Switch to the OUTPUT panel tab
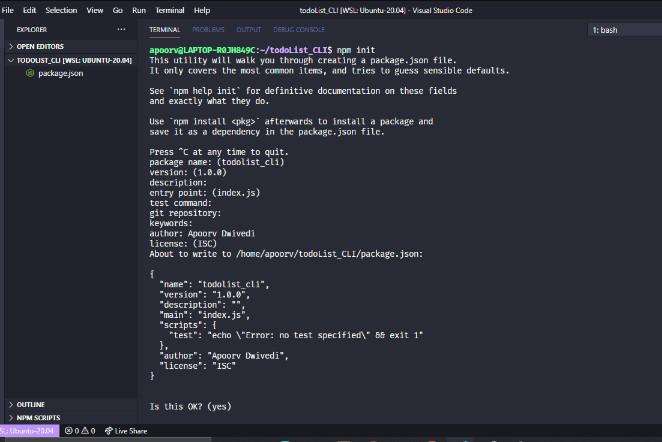The width and height of the screenshot is (662, 442). coord(249,30)
